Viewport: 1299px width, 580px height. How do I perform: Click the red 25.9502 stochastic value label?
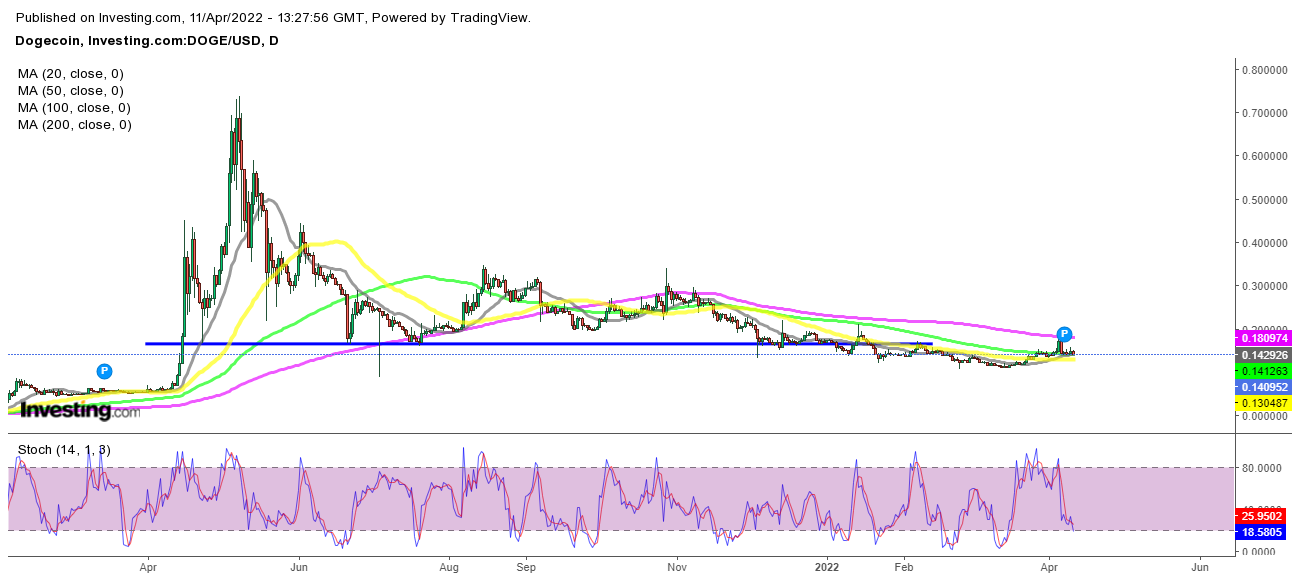1264,516
